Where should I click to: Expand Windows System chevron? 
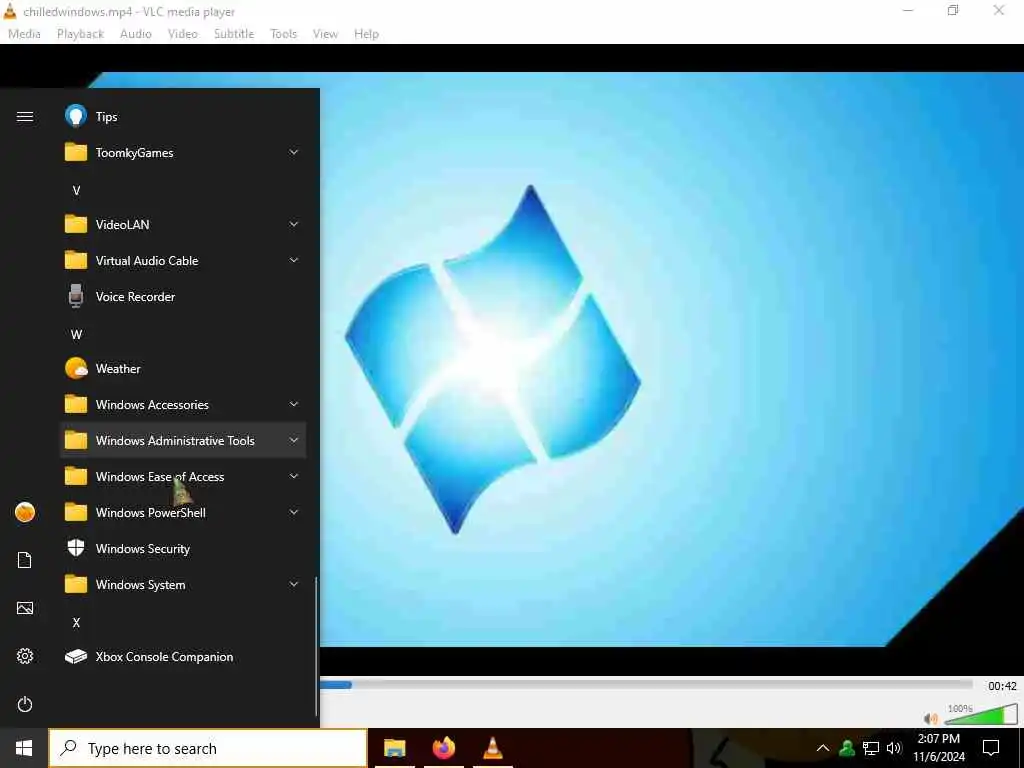(294, 584)
